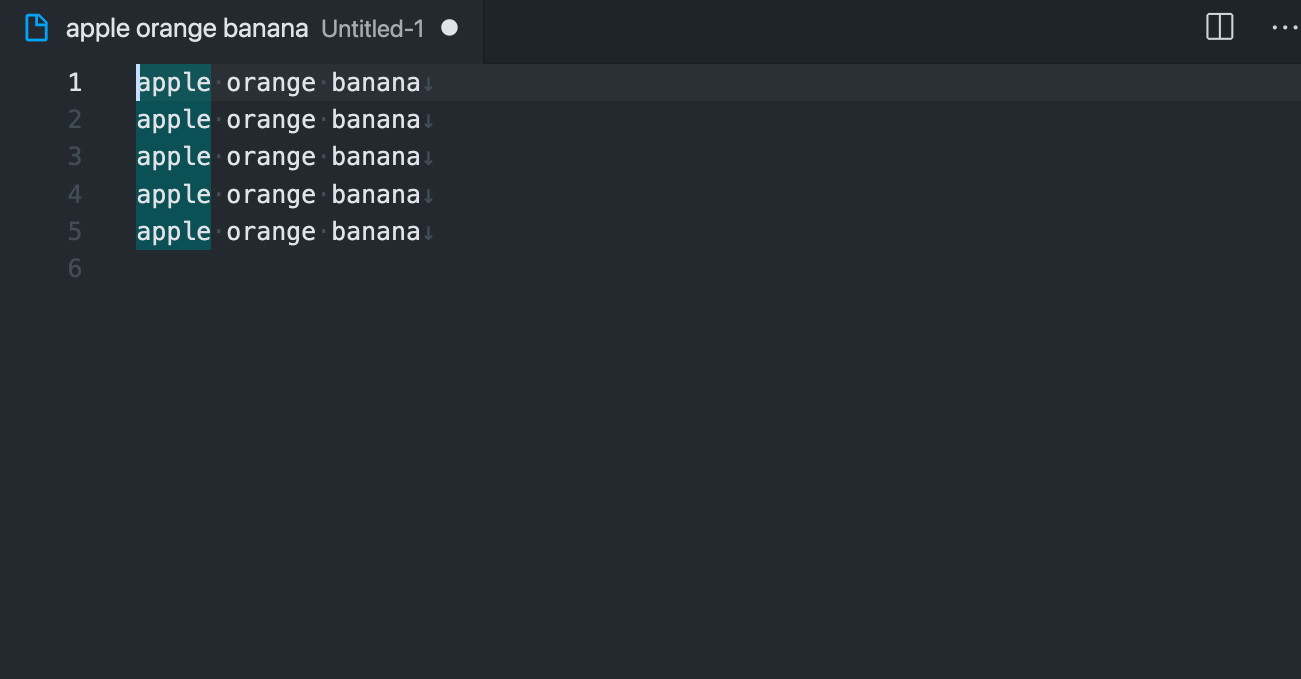Image resolution: width=1301 pixels, height=679 pixels.
Task: Click the word orange on line 1
Action: [x=271, y=83]
